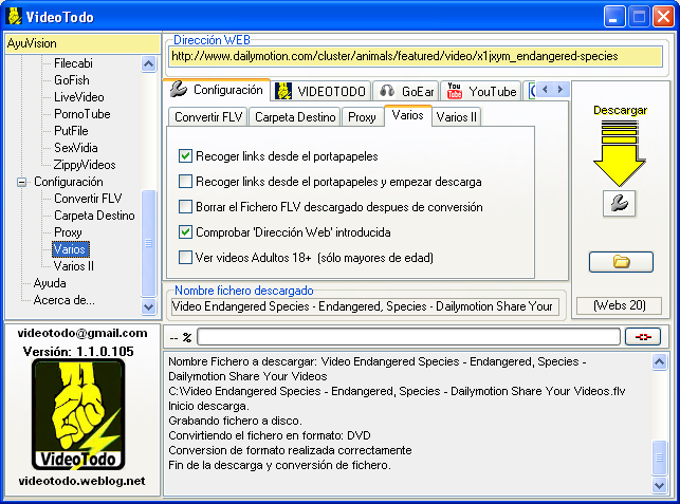Click the tree panel scrollbar thumb
This screenshot has width=680, height=504.
148,243
